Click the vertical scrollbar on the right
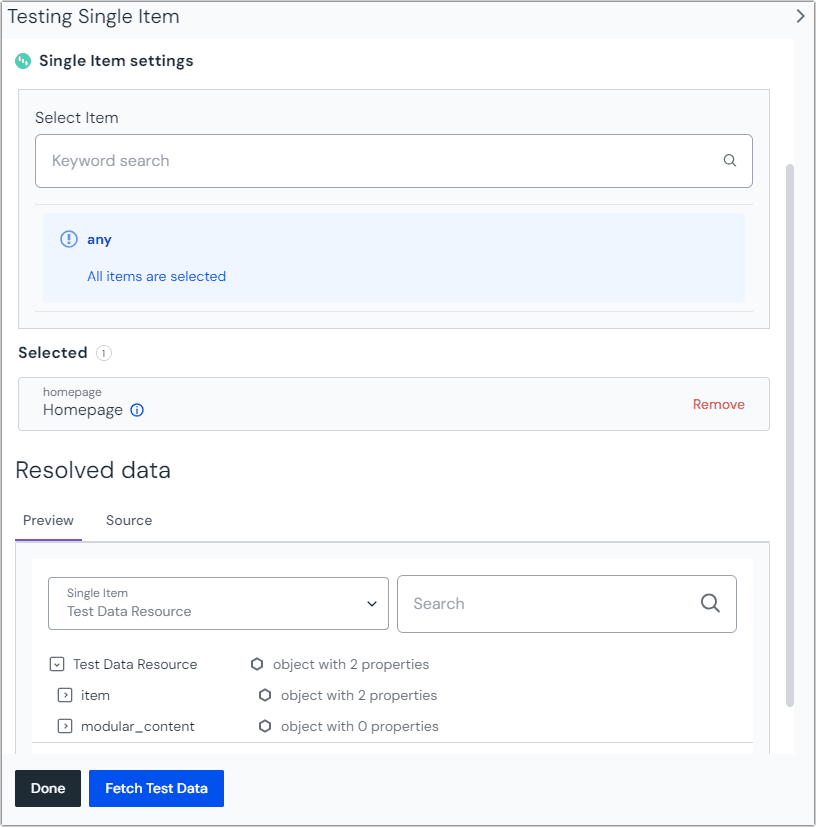 coord(790,430)
